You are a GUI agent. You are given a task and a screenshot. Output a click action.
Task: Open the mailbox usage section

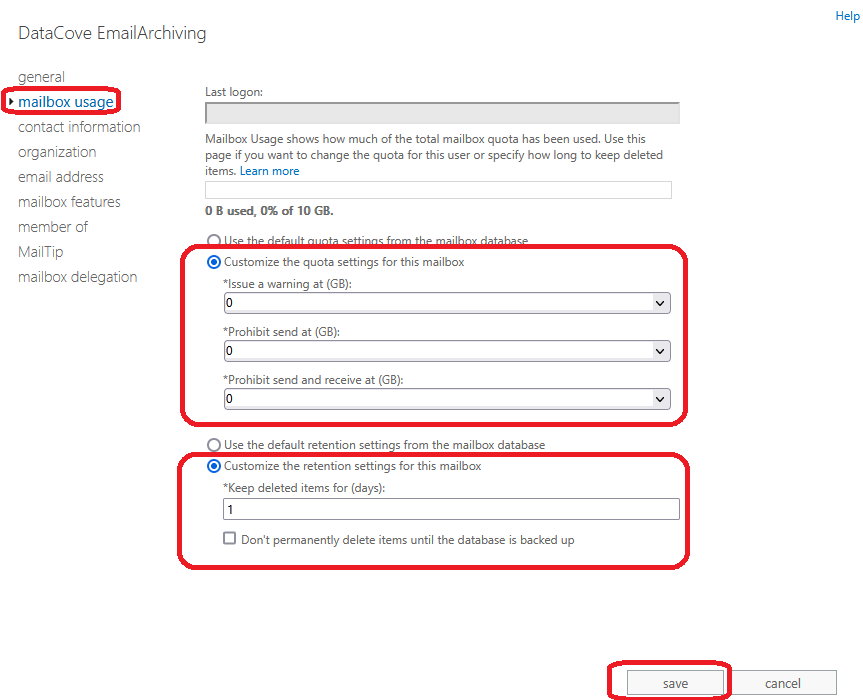click(x=66, y=102)
